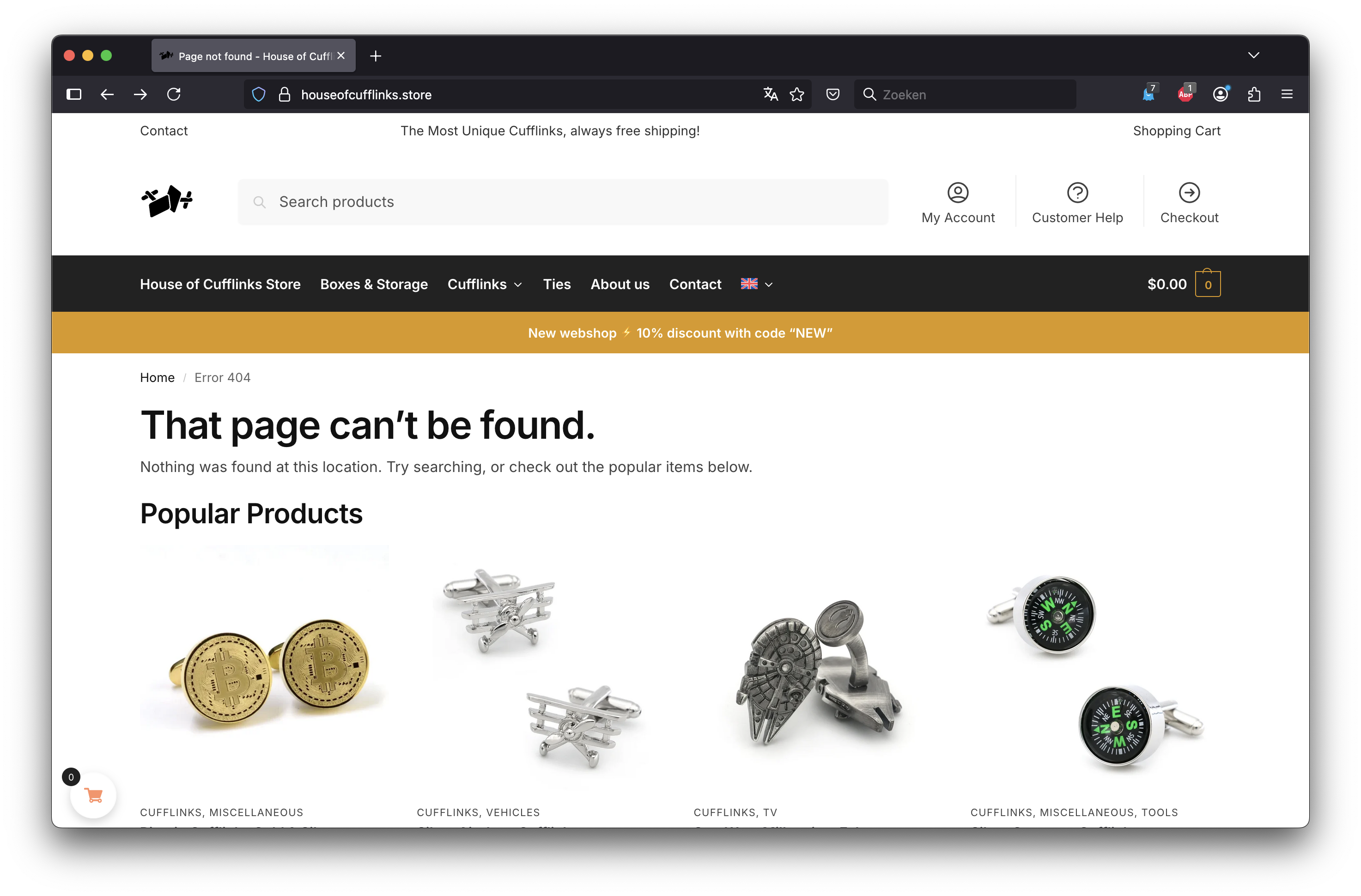Click the House of Cufflinks logo

click(166, 201)
